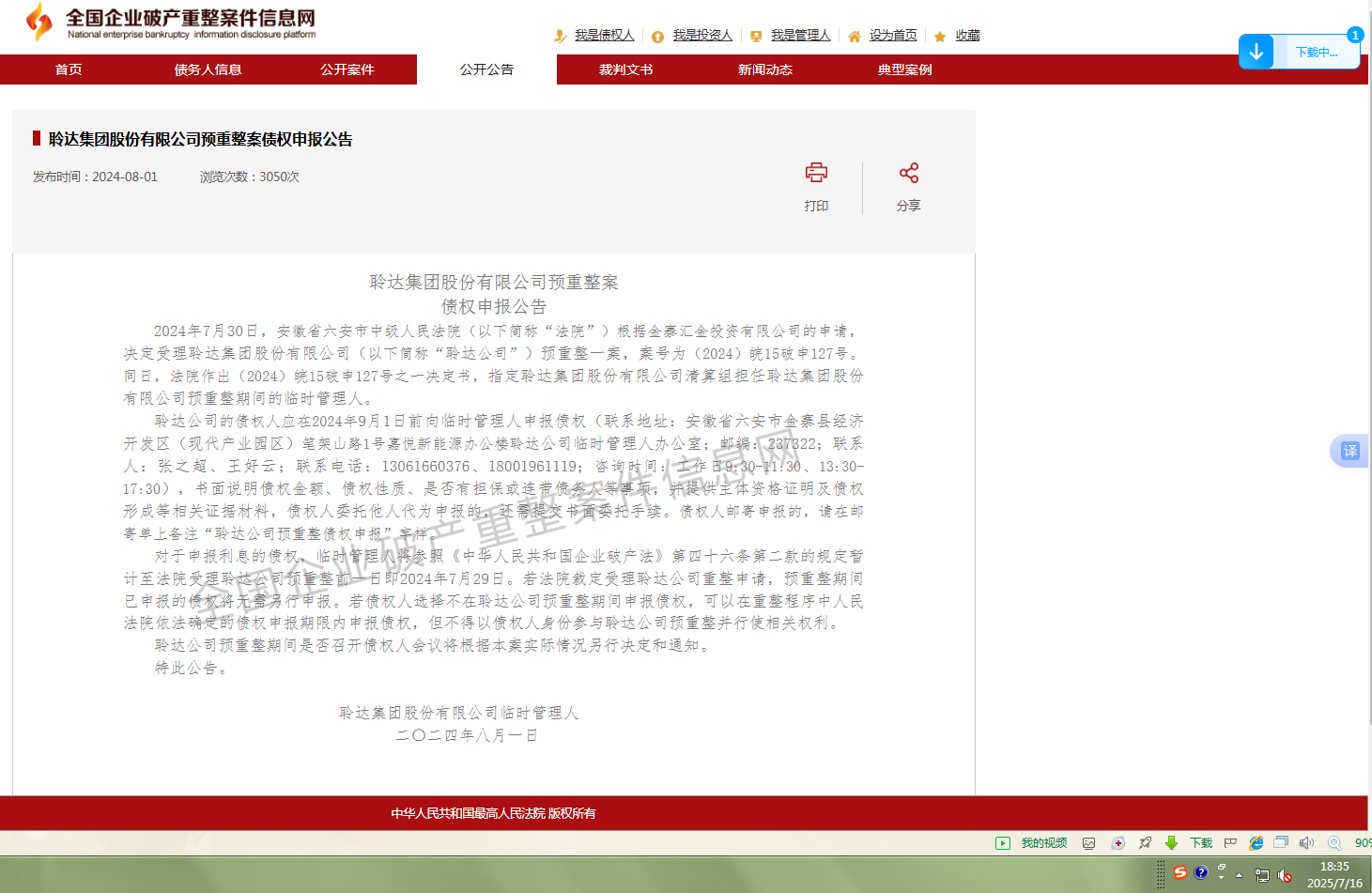
Task: Click the 分享 share label
Action: point(908,206)
